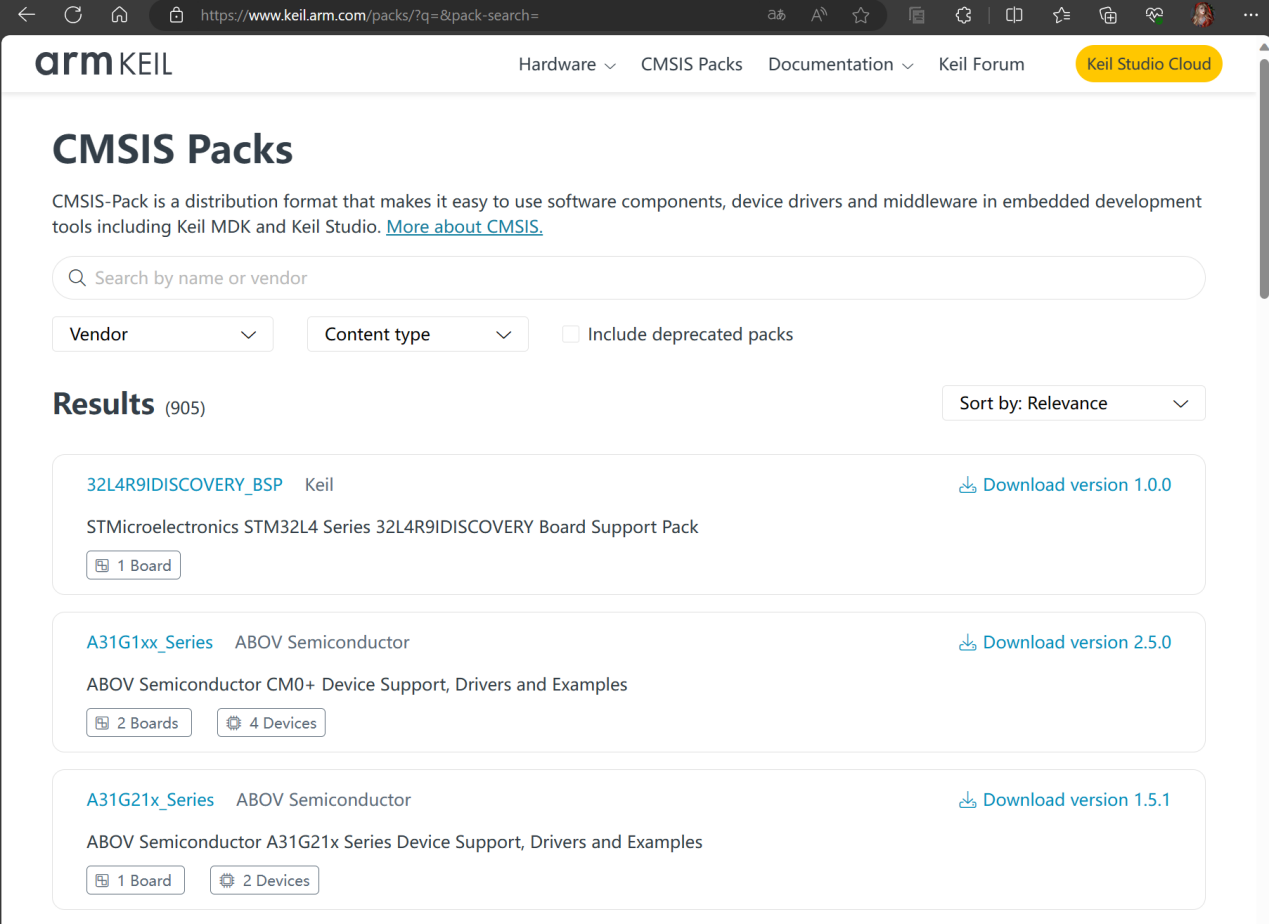This screenshot has width=1269, height=924.
Task: Click download icon for A31G21x_Series
Action: pos(967,800)
